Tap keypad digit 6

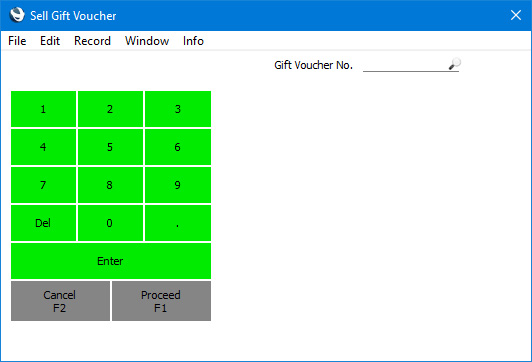pos(178,147)
